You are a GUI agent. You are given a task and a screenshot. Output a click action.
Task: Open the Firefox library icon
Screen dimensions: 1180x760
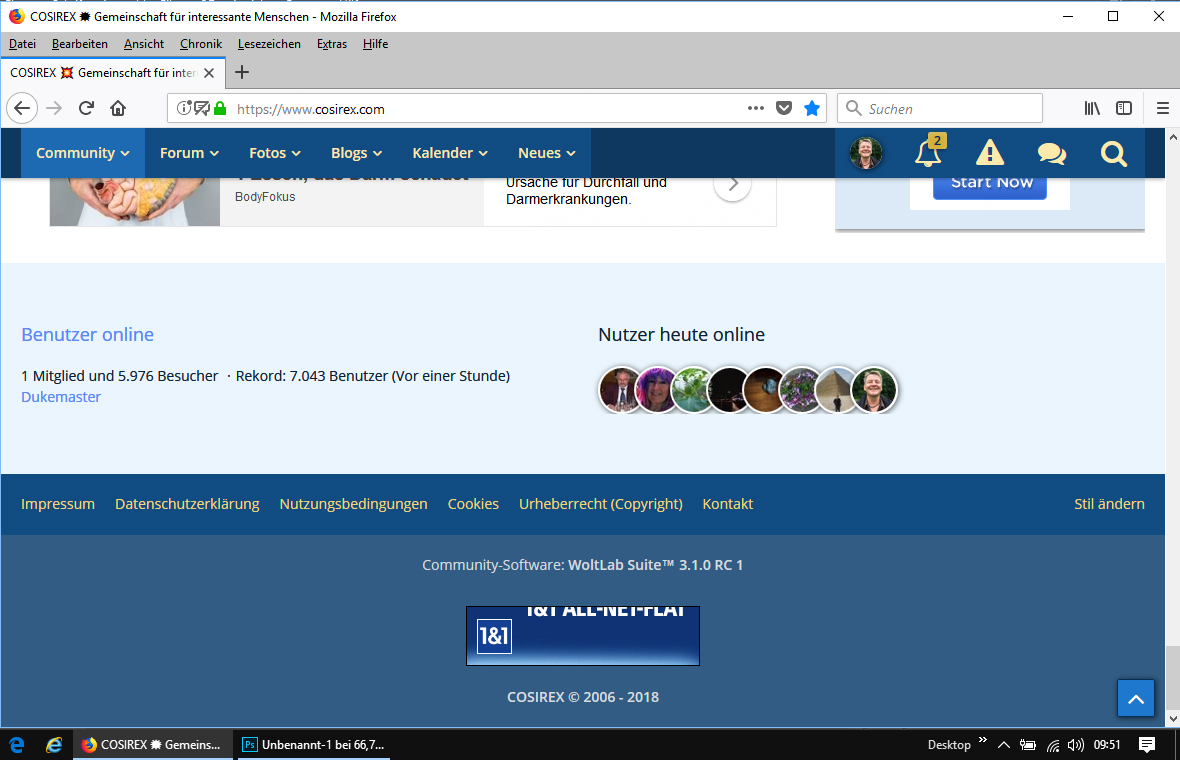point(1092,109)
